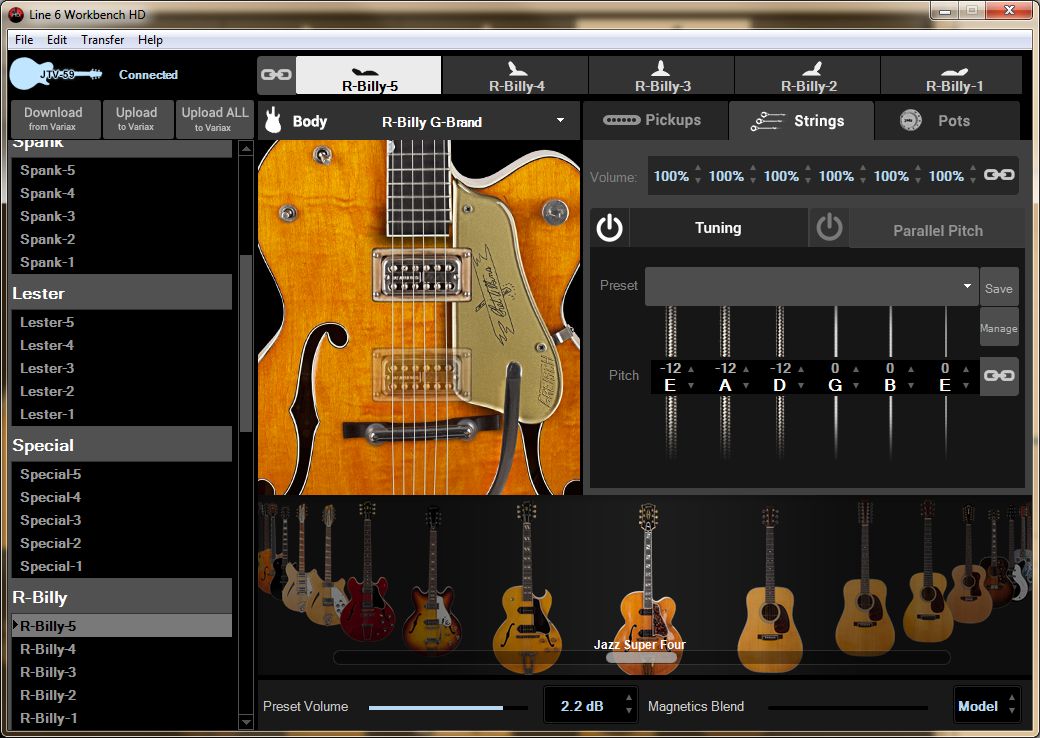Toggle the string pitch link icon
The image size is (1040, 738).
coord(999,375)
